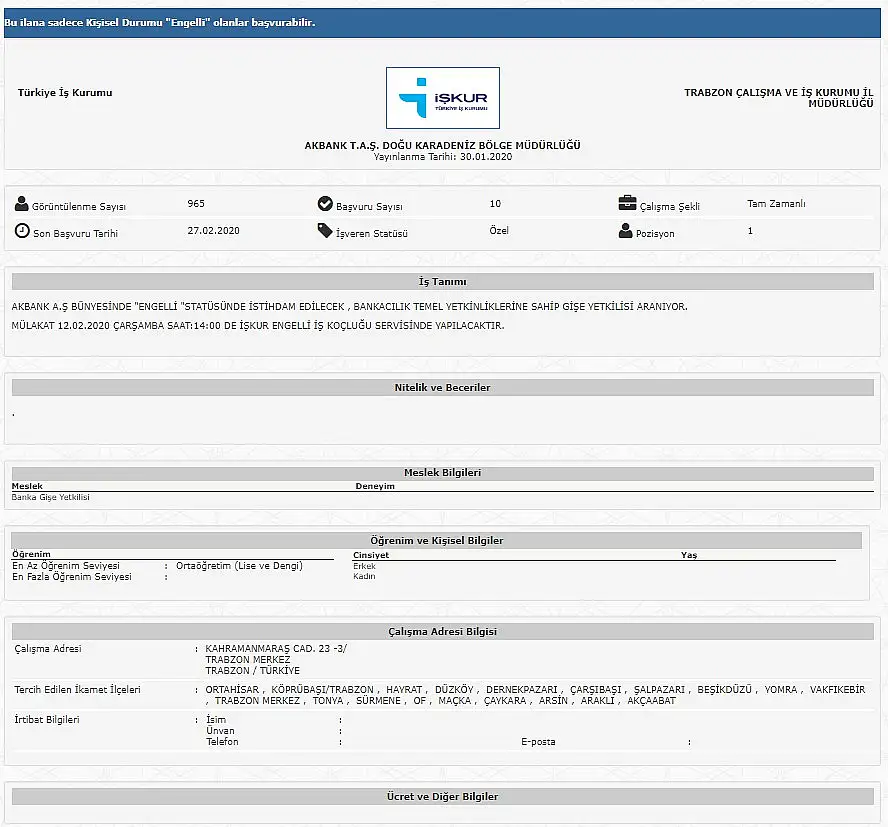Click the application count value '10'
The image size is (888, 827).
(495, 203)
